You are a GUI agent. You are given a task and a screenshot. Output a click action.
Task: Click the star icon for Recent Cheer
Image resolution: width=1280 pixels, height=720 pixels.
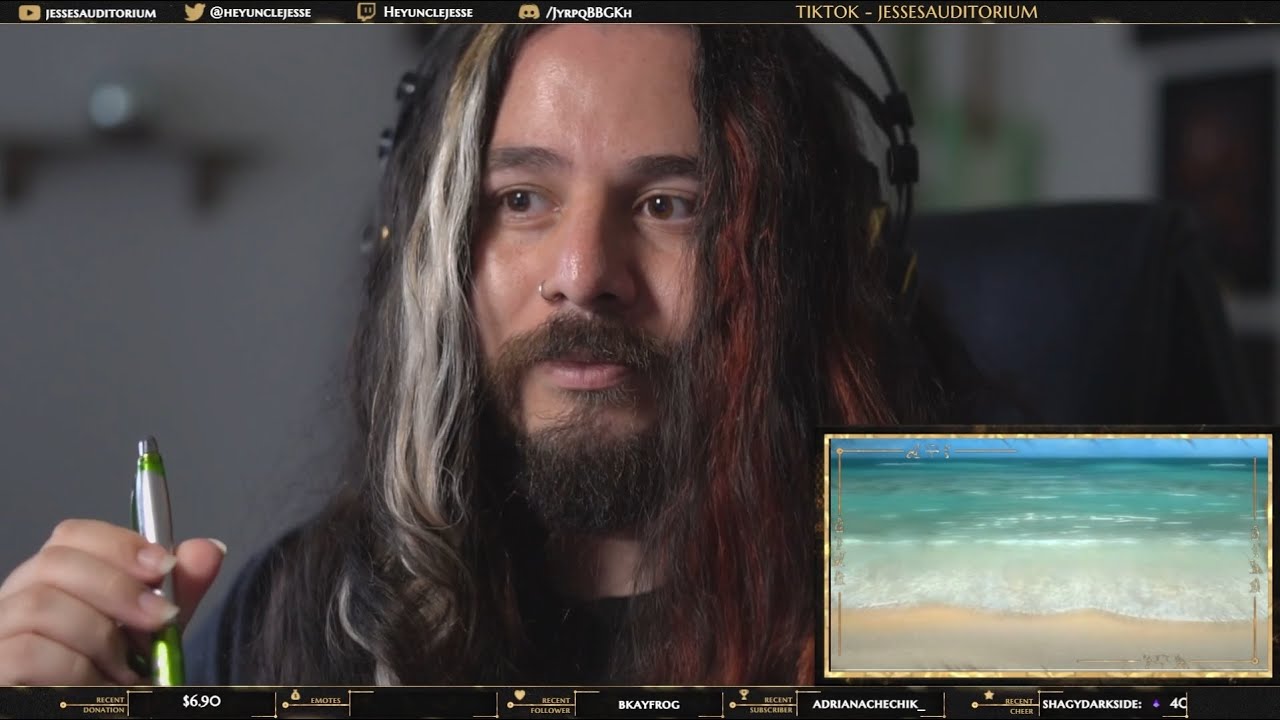[x=989, y=694]
